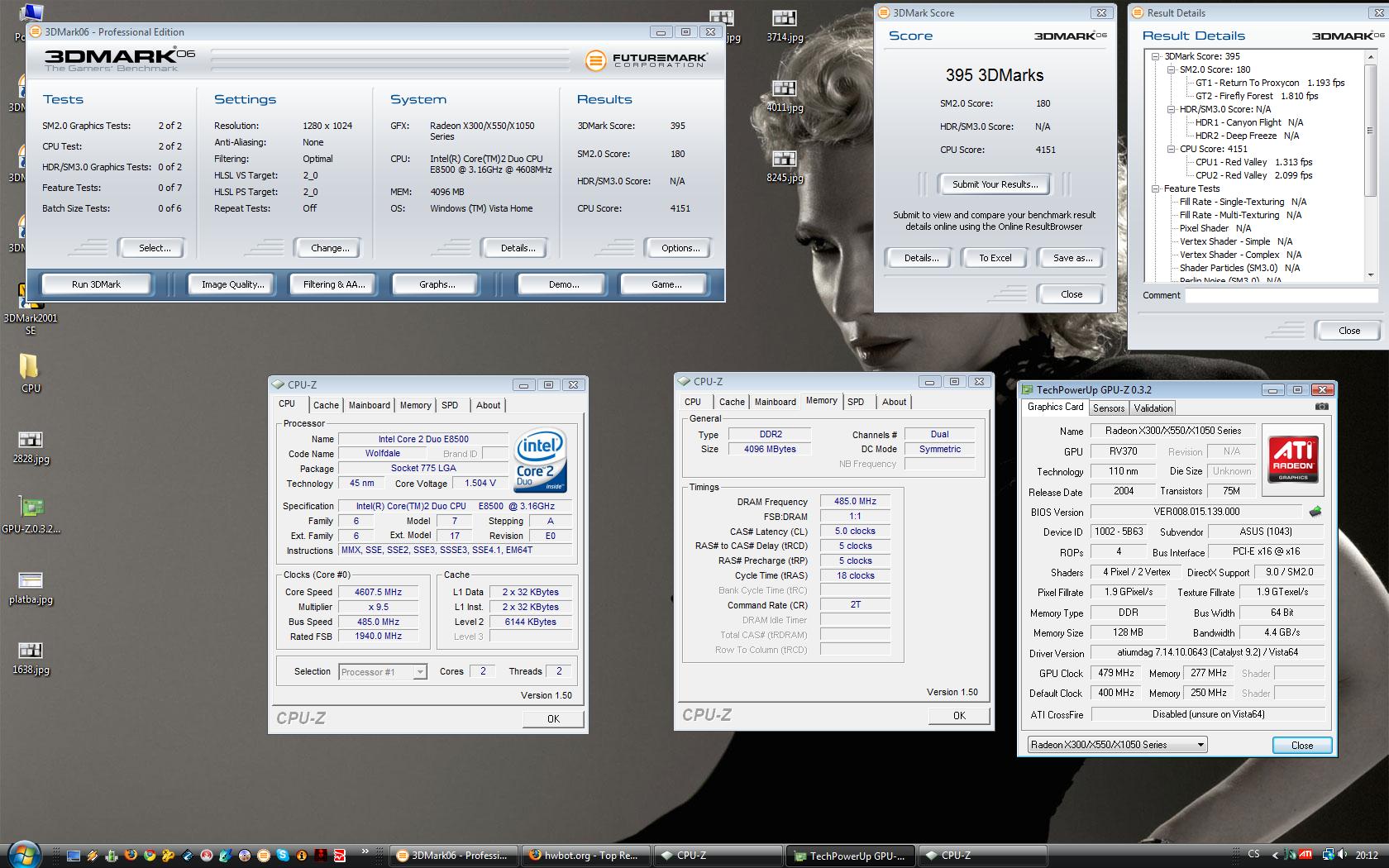
Task: Click the ATI Radeon logo in GPU-Z
Action: (1293, 460)
